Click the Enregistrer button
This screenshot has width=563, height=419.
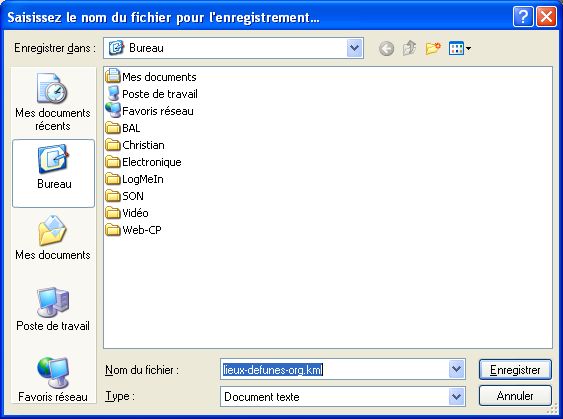coord(515,369)
